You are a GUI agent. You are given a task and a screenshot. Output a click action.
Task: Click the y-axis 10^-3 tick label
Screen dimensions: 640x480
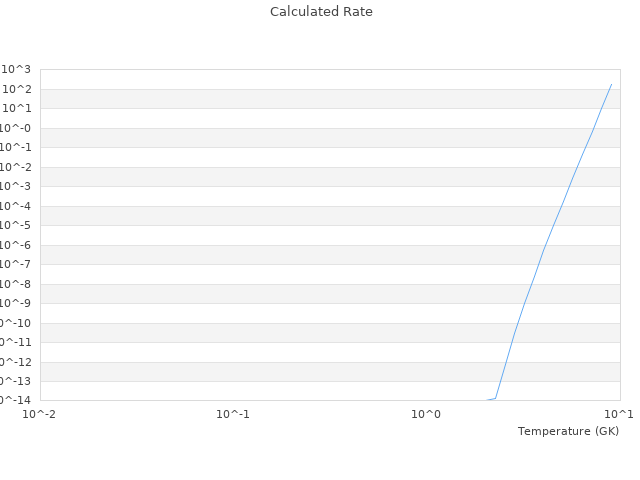point(16,186)
